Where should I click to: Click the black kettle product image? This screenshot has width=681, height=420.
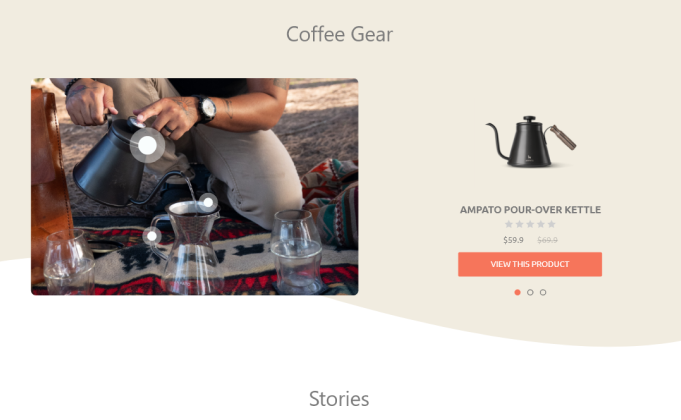tap(530, 142)
